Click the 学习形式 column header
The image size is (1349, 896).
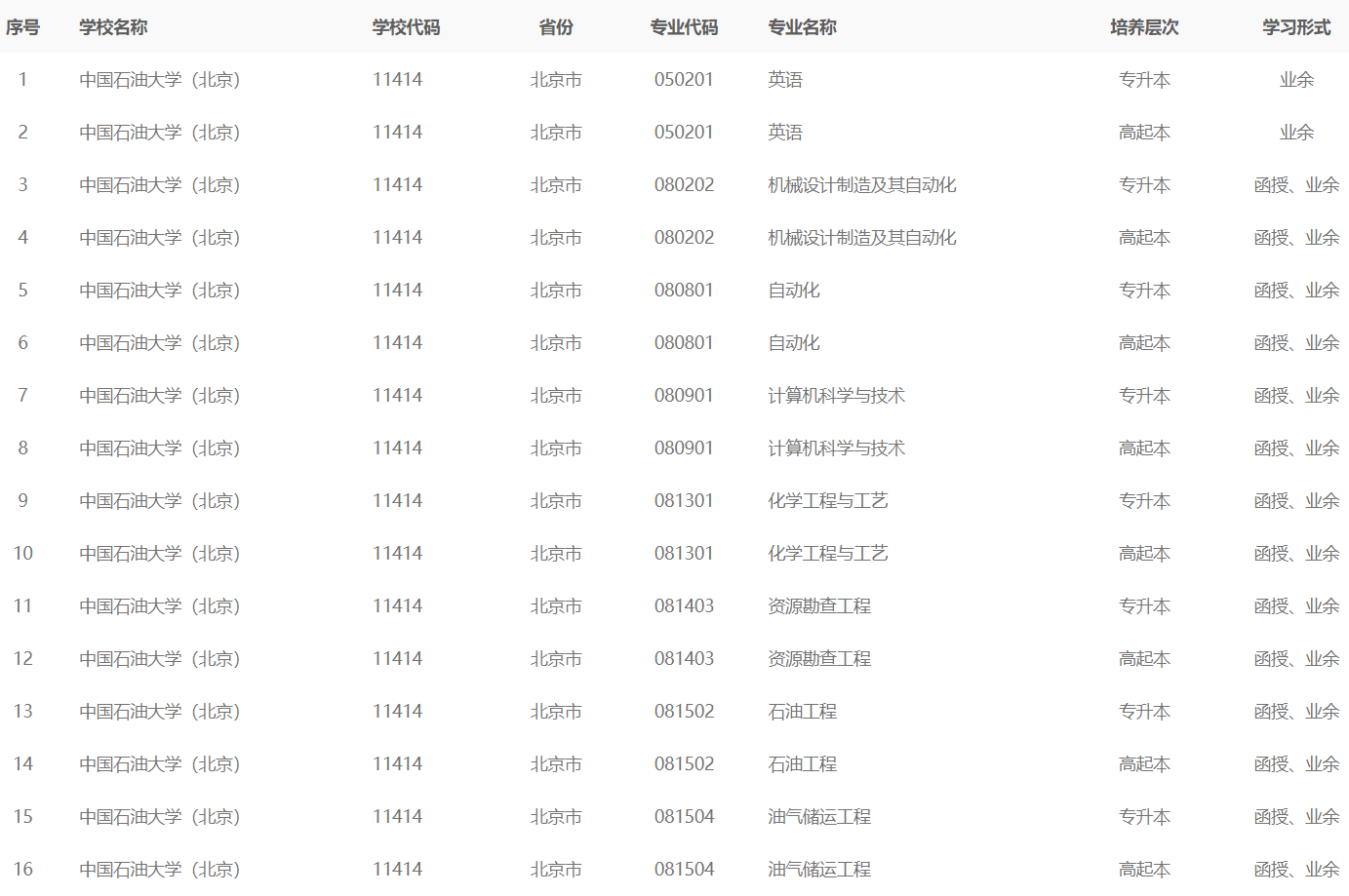point(1296,27)
